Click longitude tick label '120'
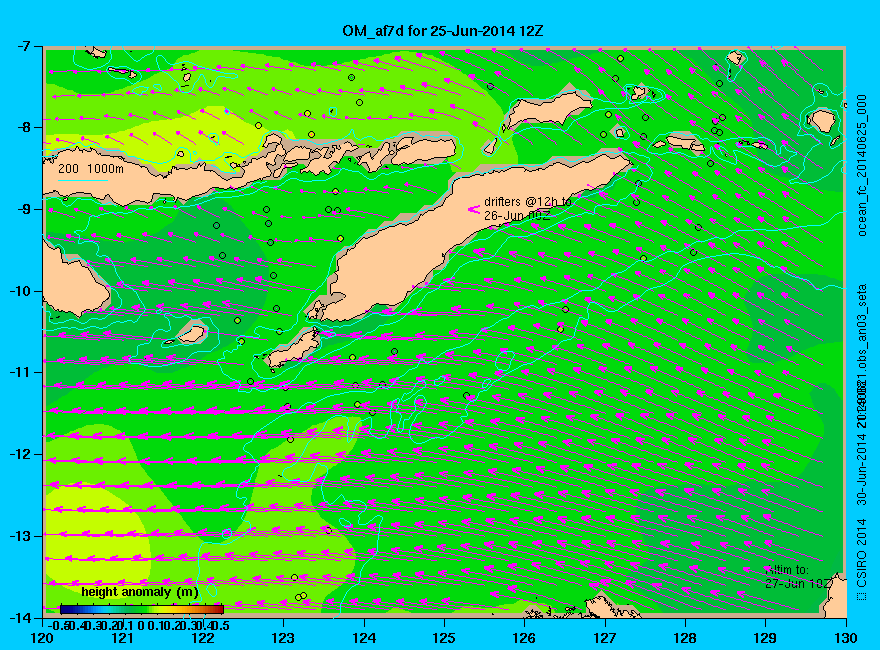Viewport: 880px width, 650px height. click(x=43, y=638)
